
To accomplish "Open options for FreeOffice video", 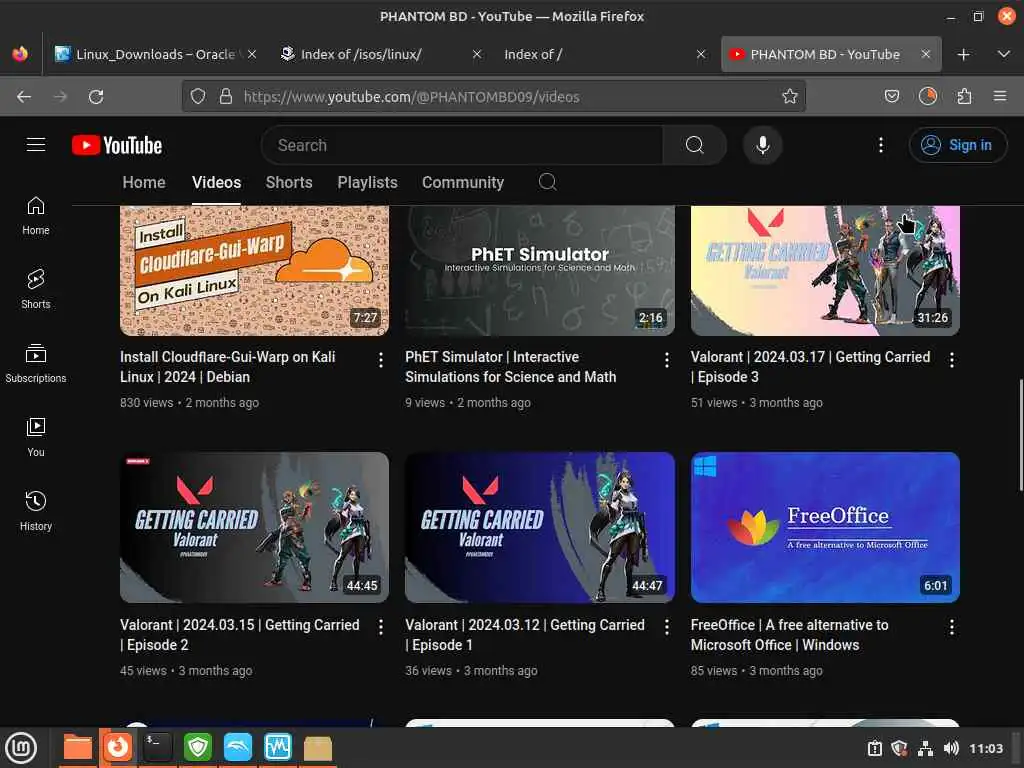I will tap(952, 627).
